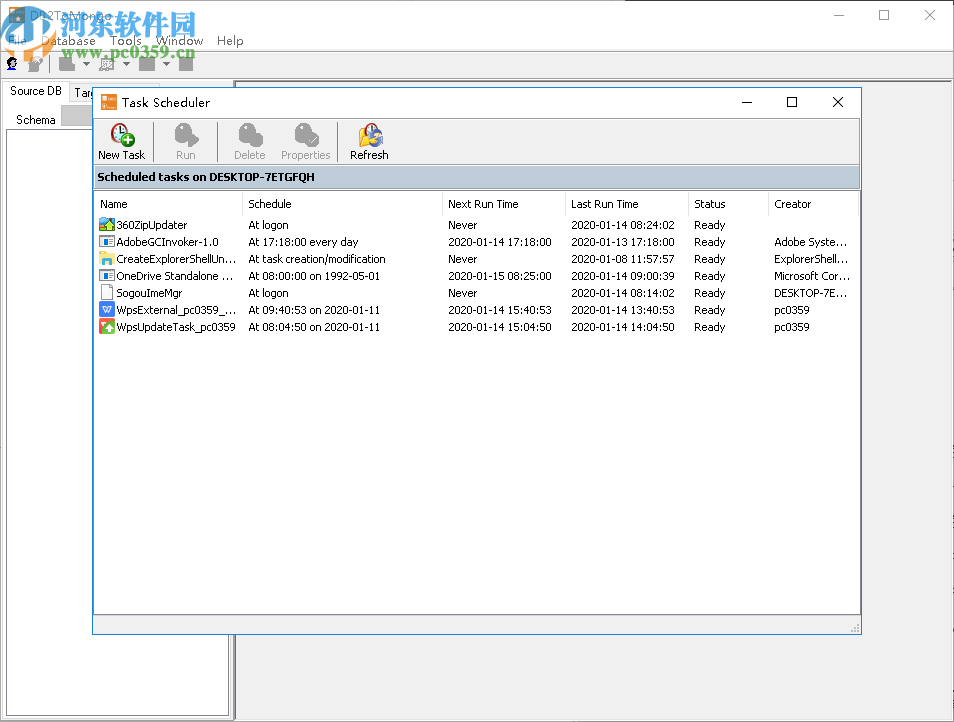Click the Last Run Time column header
Viewport: 954px width, 722px height.
pos(604,204)
